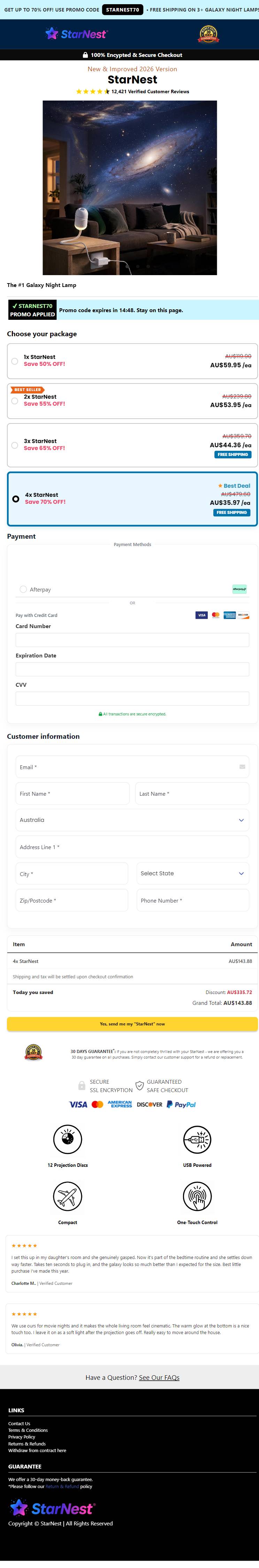Click the BEST SELLER ribbon on 2x package
Screen dimensions: 259x1568
click(x=27, y=390)
